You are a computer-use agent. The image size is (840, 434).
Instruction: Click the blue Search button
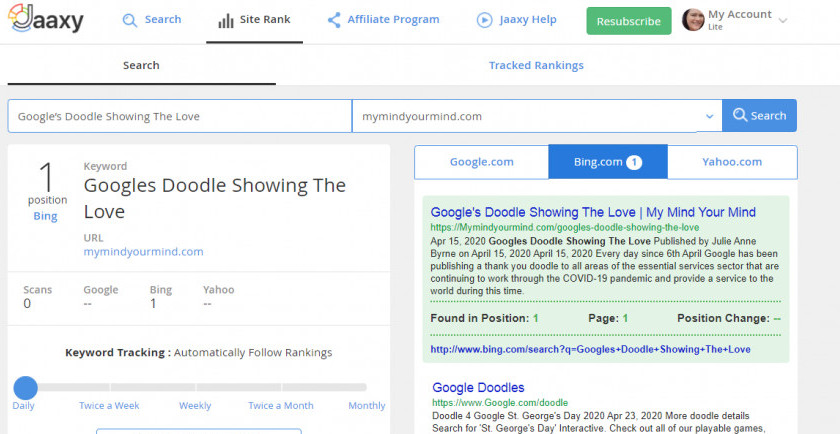click(x=759, y=116)
